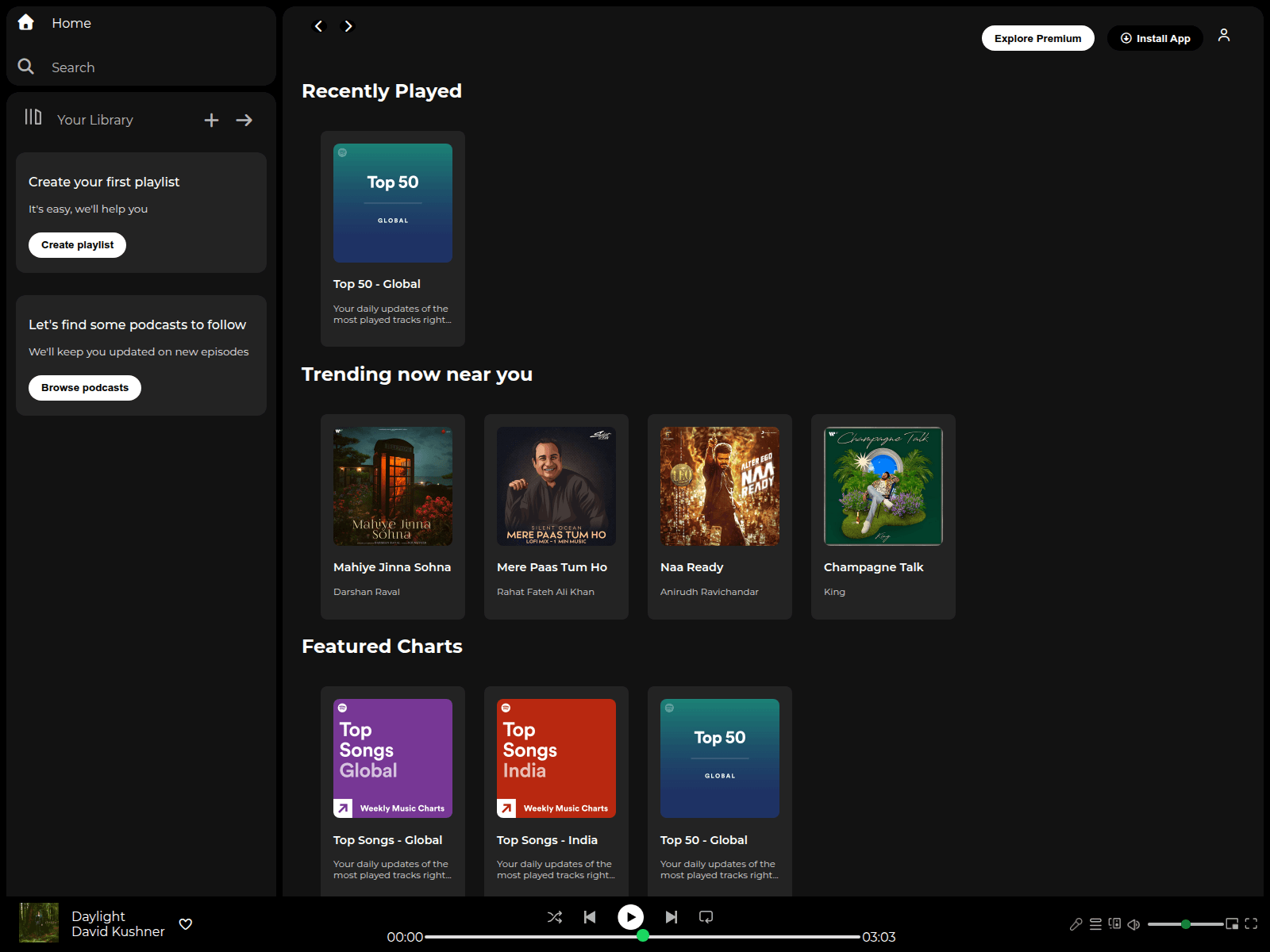Mute with the volume speaker icon
Image resolution: width=1270 pixels, height=952 pixels.
pyautogui.click(x=1133, y=924)
